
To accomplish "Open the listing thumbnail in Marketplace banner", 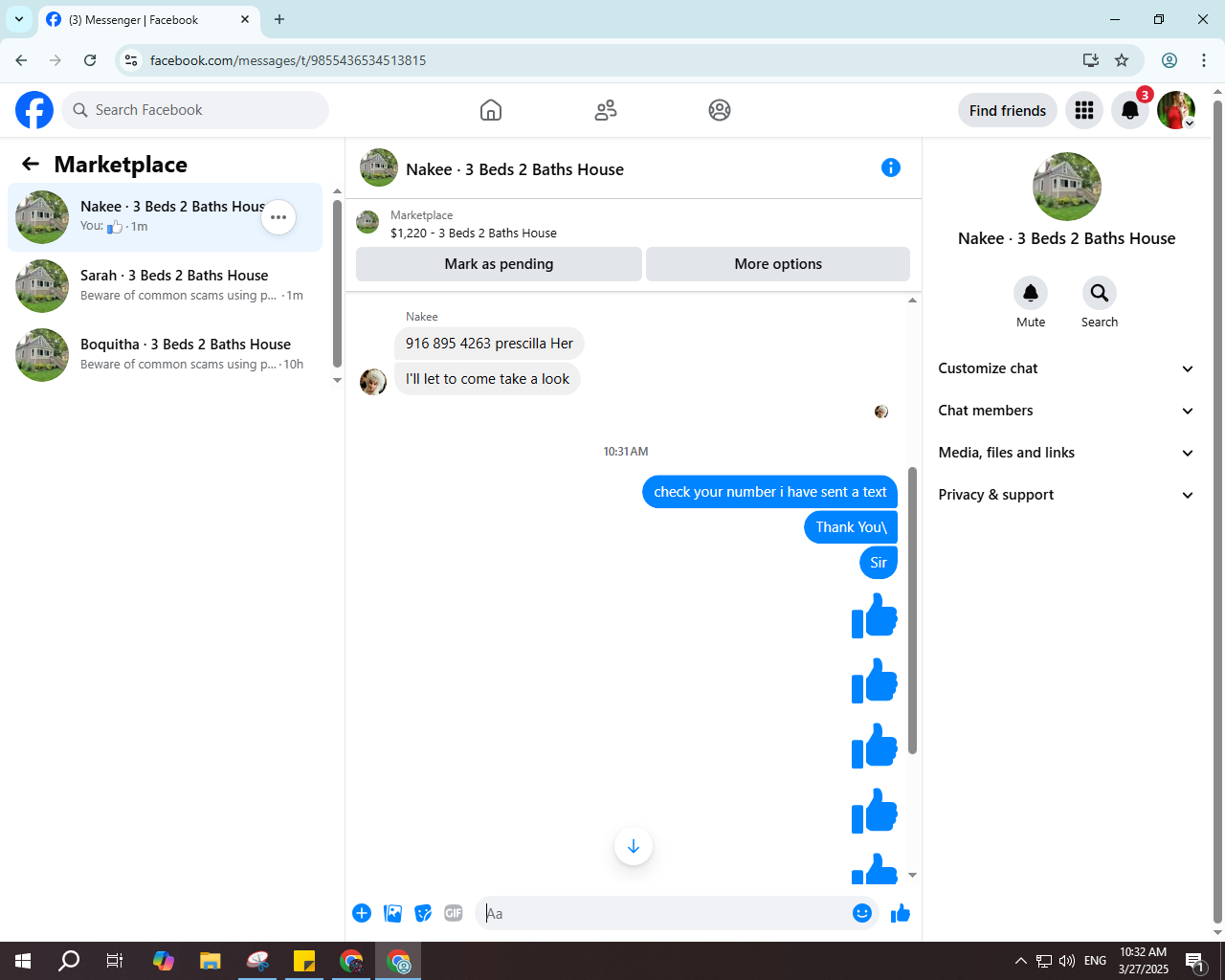I will click(x=367, y=223).
